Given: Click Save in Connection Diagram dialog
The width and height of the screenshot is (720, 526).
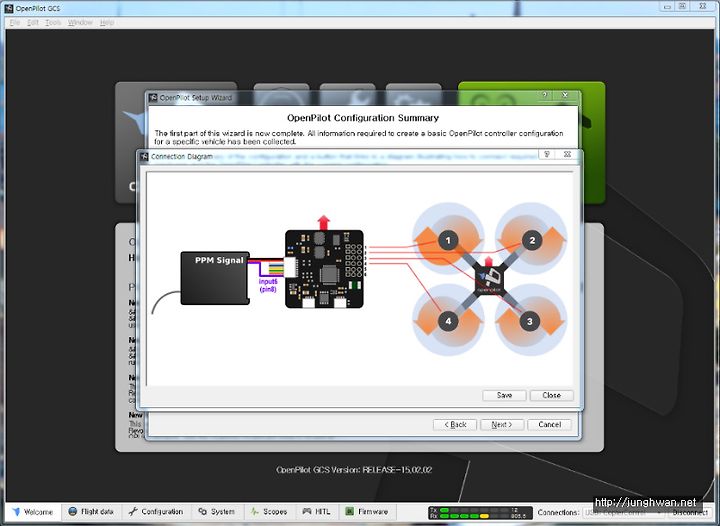Looking at the screenshot, I should pos(504,395).
